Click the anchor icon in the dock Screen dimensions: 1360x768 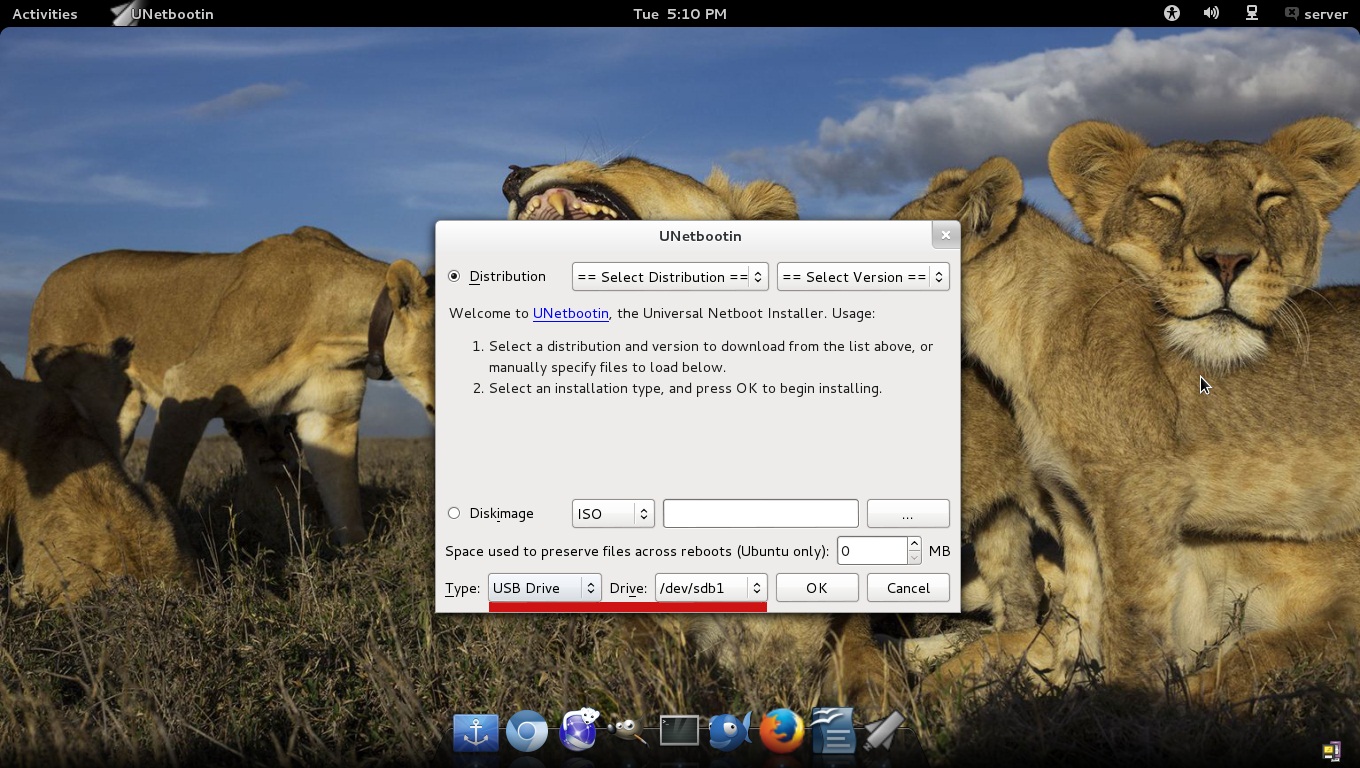pos(476,731)
